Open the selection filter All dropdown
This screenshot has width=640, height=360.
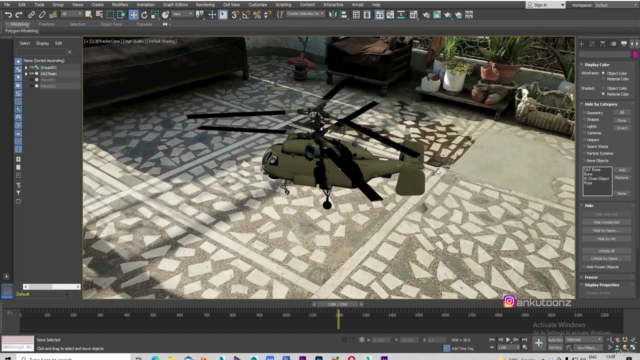coord(71,14)
